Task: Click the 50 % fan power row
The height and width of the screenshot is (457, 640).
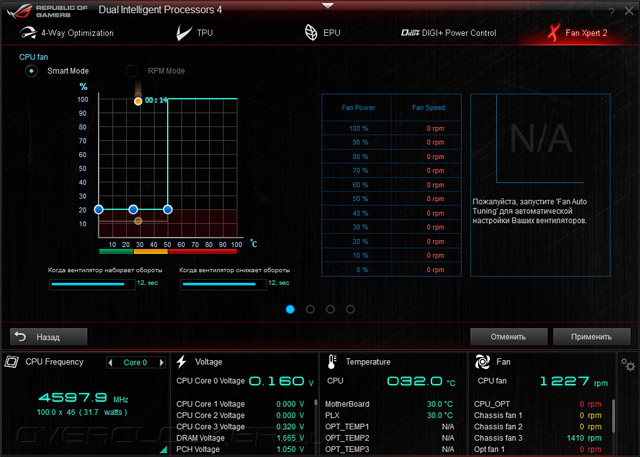Action: 391,199
